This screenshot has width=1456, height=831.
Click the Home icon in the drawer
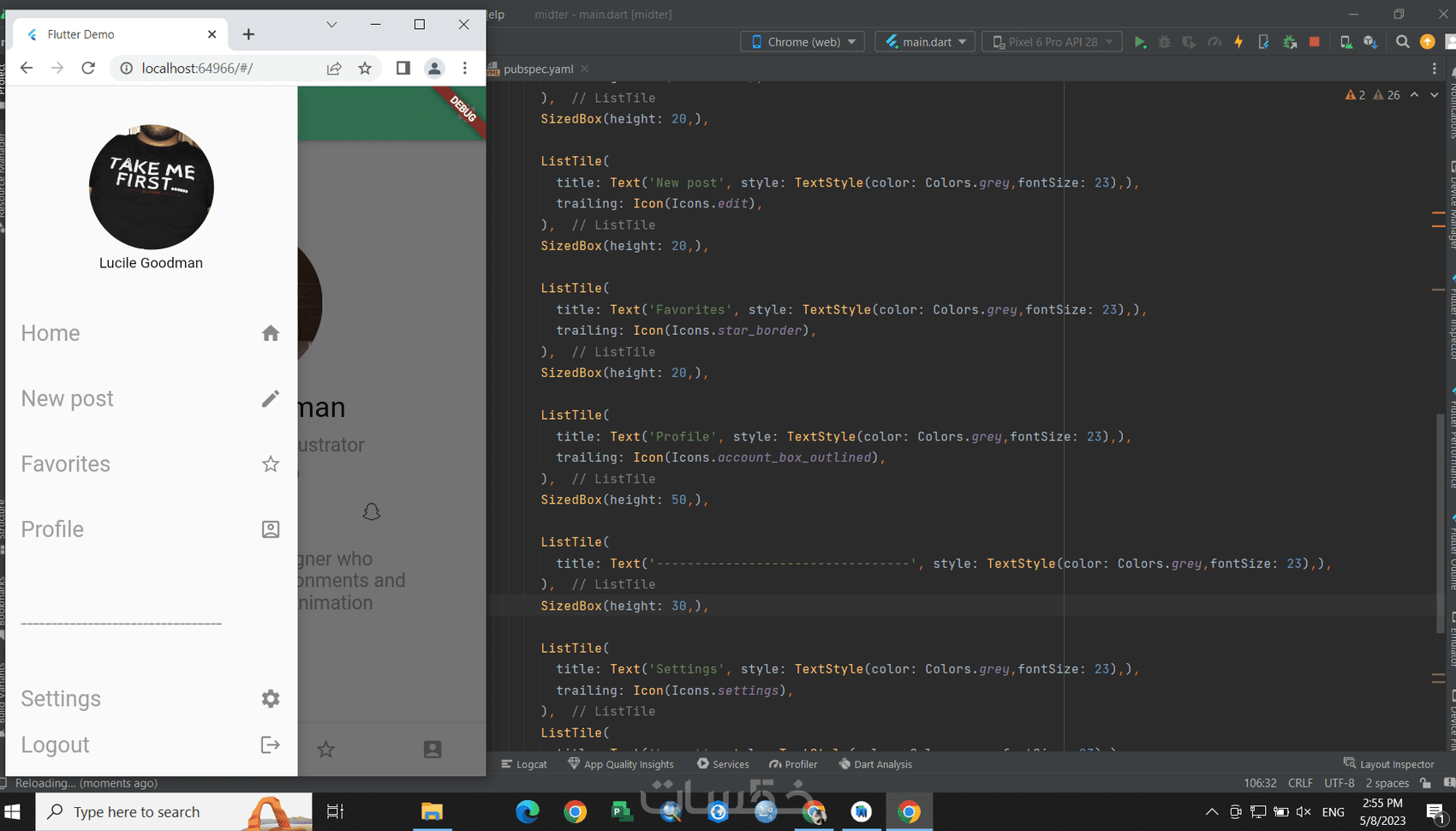pyautogui.click(x=271, y=333)
